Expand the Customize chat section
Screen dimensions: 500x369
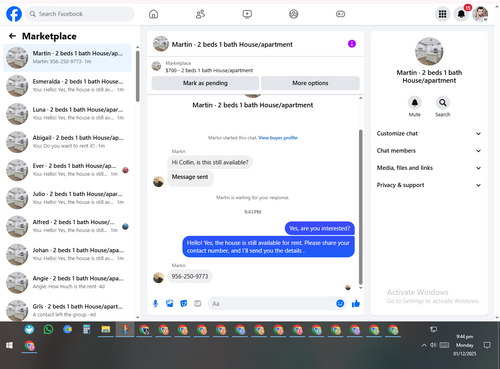(429, 133)
